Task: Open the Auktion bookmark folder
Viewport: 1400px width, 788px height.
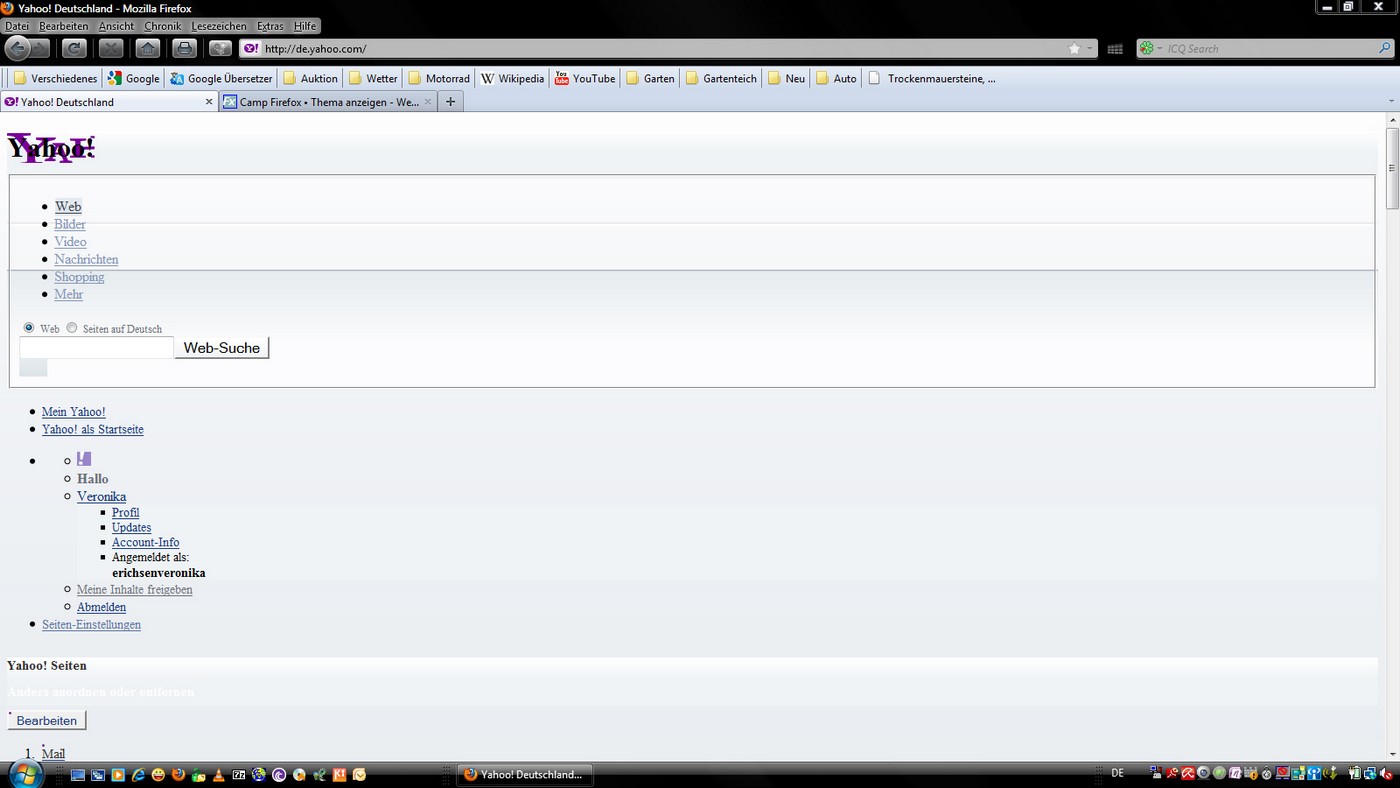Action: click(x=310, y=78)
